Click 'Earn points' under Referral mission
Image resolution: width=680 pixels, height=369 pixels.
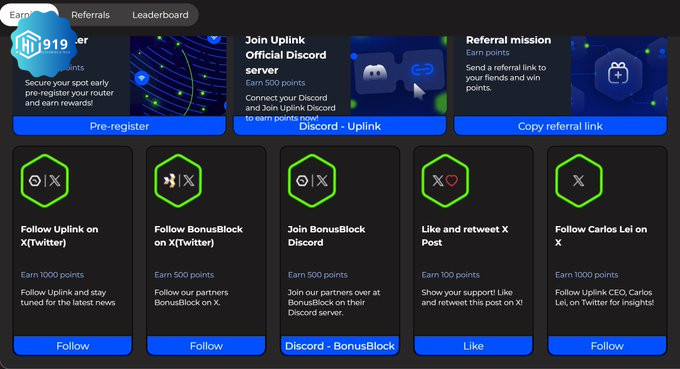click(x=487, y=52)
